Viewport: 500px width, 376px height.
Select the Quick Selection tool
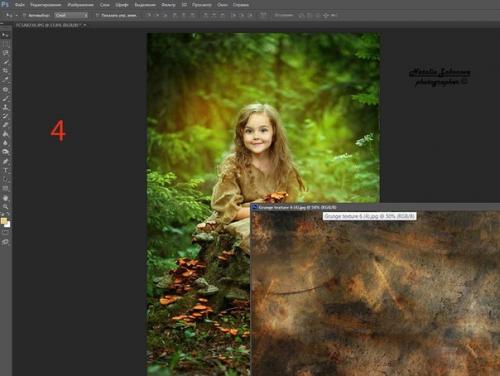pyautogui.click(x=5, y=62)
